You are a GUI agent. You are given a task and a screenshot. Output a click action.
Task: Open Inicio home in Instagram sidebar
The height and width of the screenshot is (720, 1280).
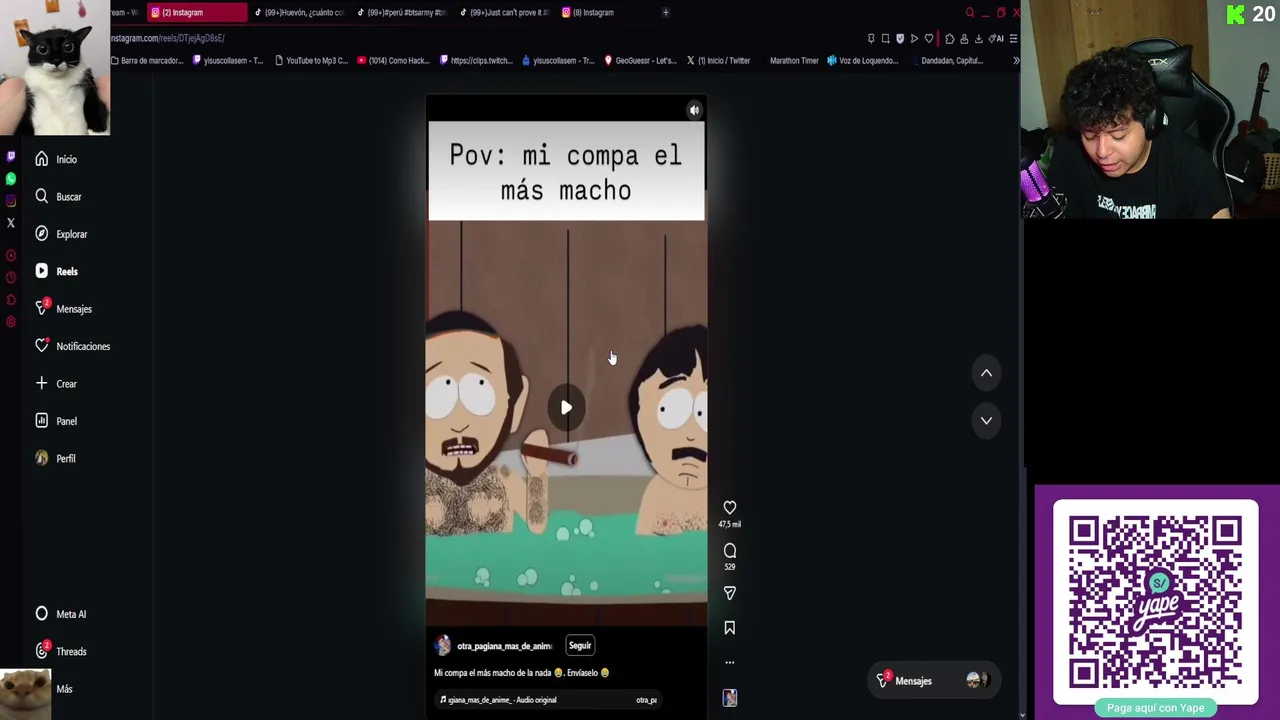56,159
